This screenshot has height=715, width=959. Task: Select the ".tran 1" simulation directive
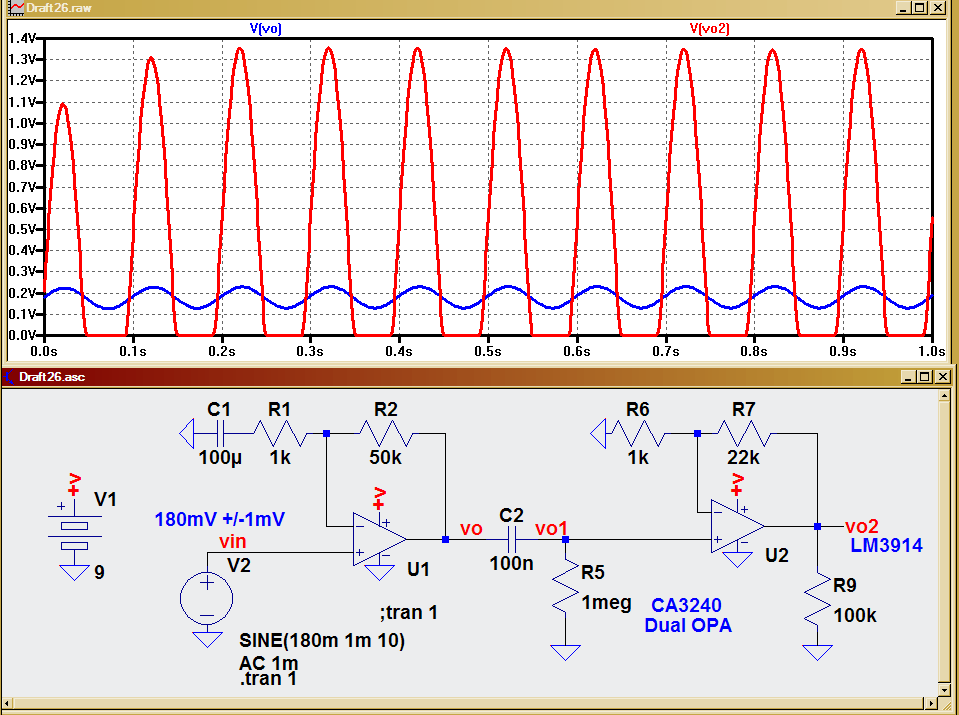point(268,678)
